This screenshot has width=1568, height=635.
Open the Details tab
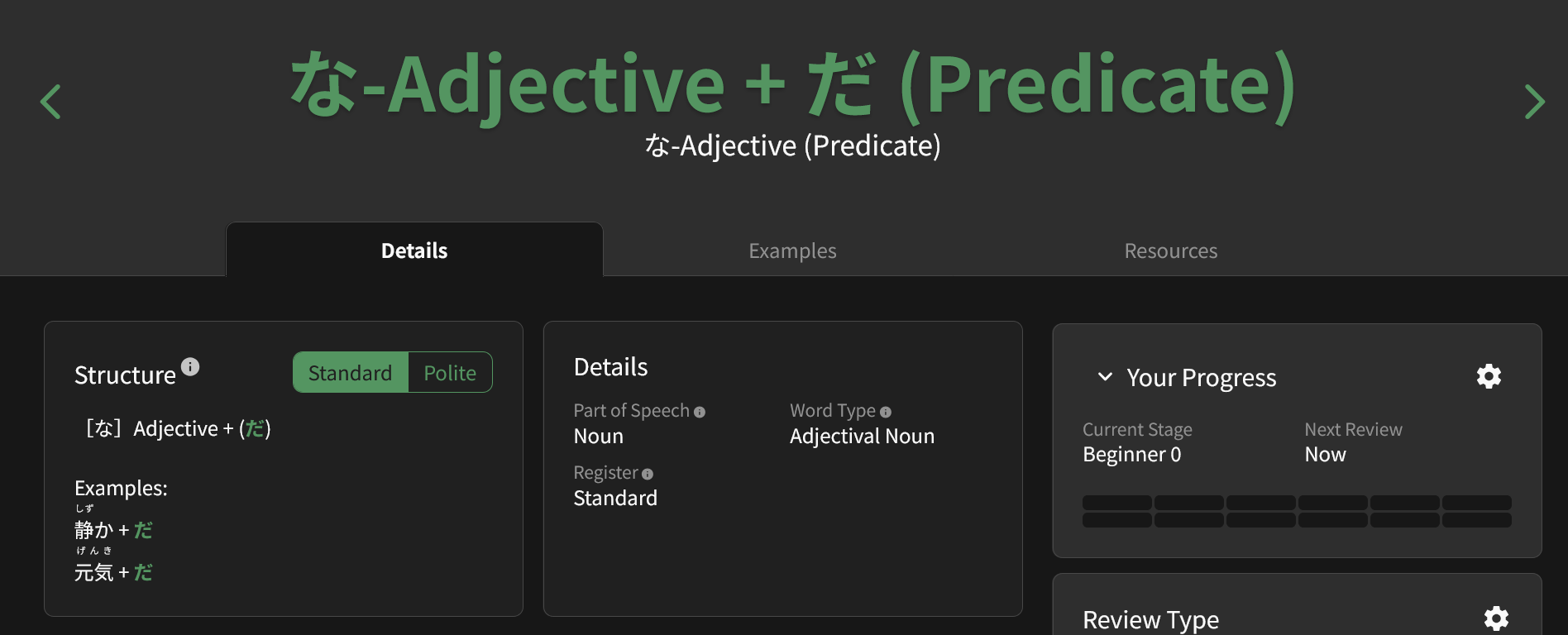coord(414,251)
